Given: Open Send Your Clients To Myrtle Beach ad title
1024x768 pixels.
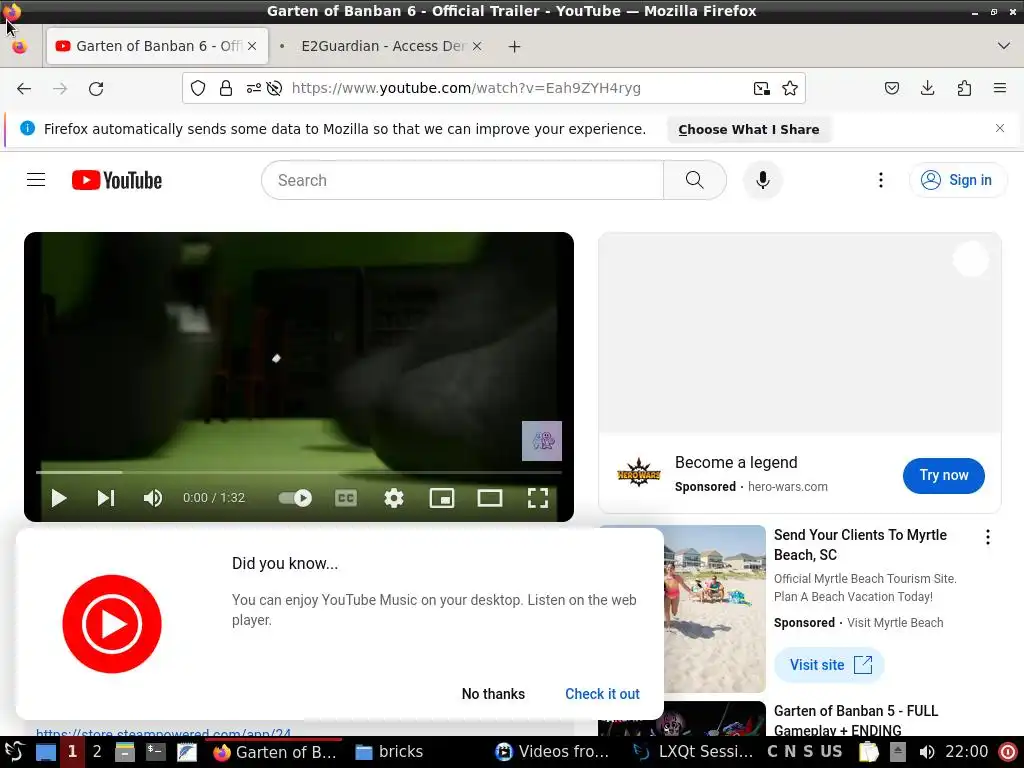Looking at the screenshot, I should pyautogui.click(x=860, y=545).
